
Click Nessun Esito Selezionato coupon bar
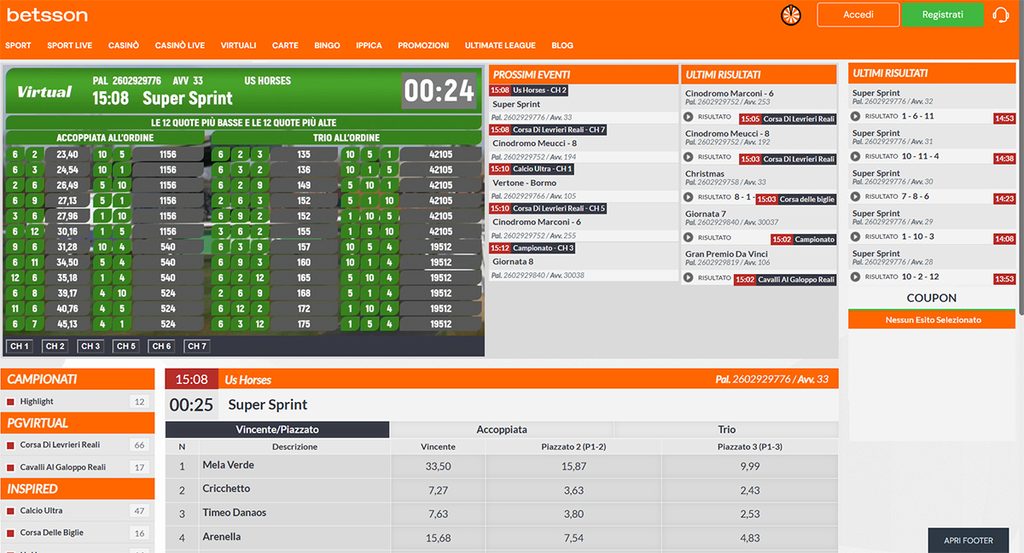[932, 320]
